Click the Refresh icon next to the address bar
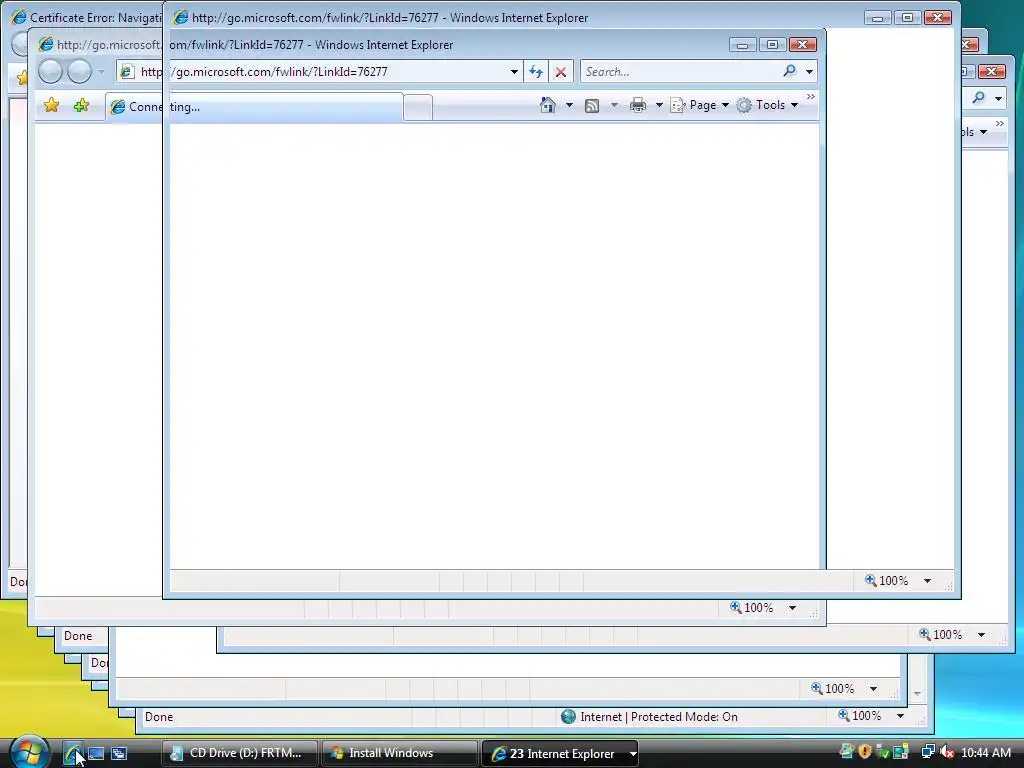This screenshot has height=768, width=1024. 536,72
